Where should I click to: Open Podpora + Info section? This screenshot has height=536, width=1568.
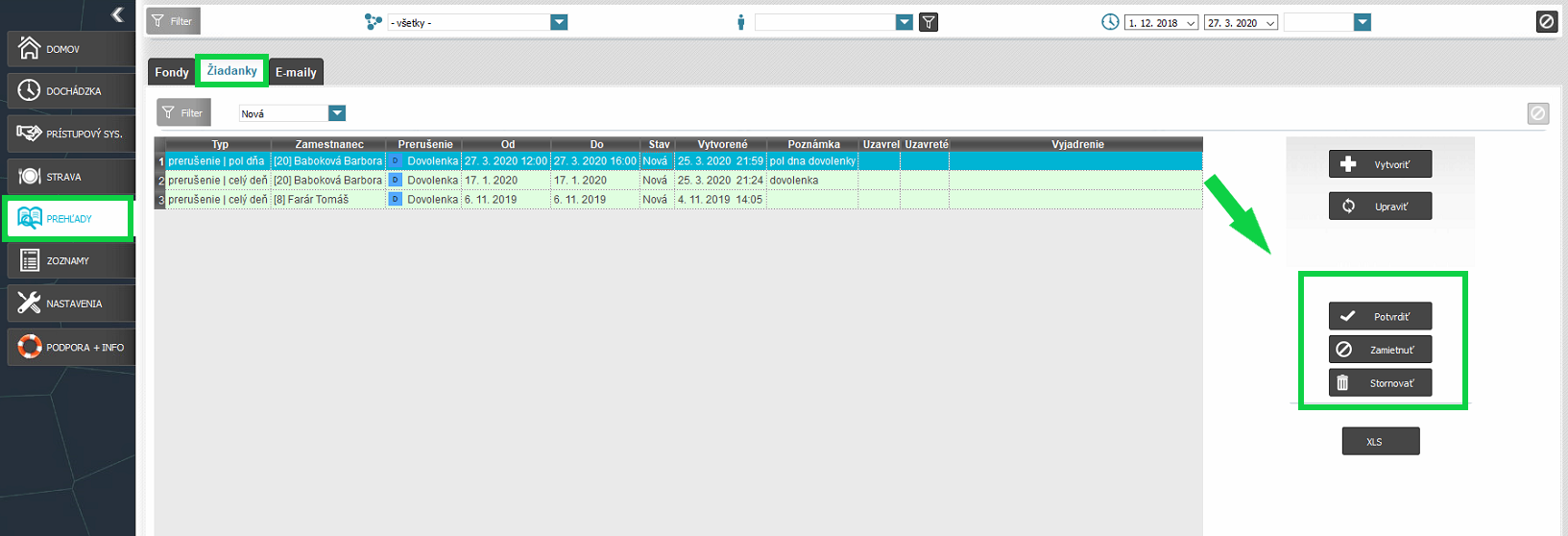click(x=70, y=347)
